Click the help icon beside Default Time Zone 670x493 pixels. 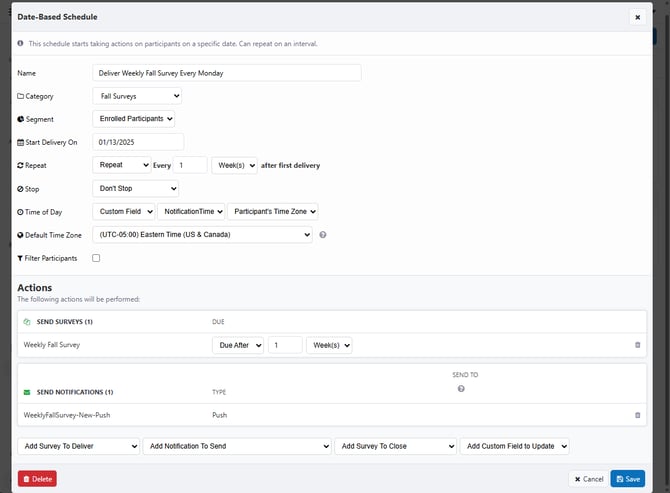[323, 235]
